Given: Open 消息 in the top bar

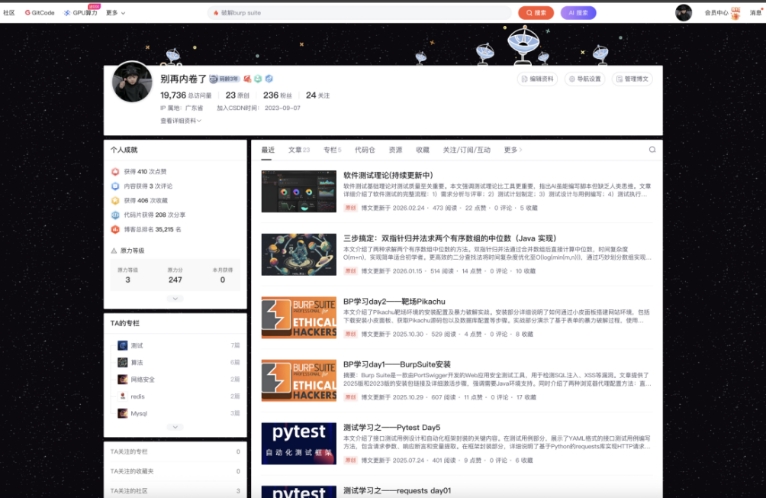Looking at the screenshot, I should (756, 13).
